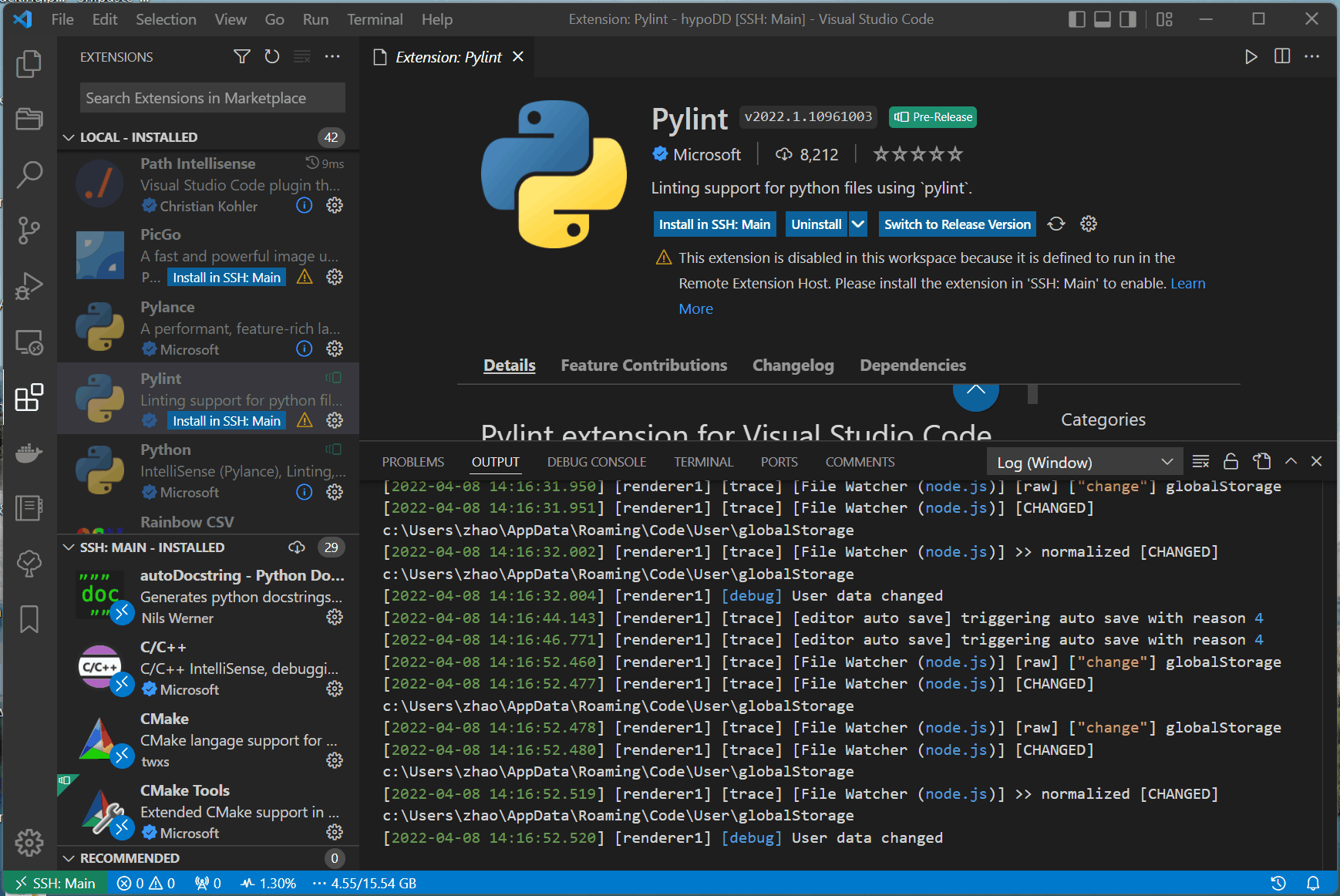Toggle output scroll lock
This screenshot has width=1340, height=896.
[1231, 461]
